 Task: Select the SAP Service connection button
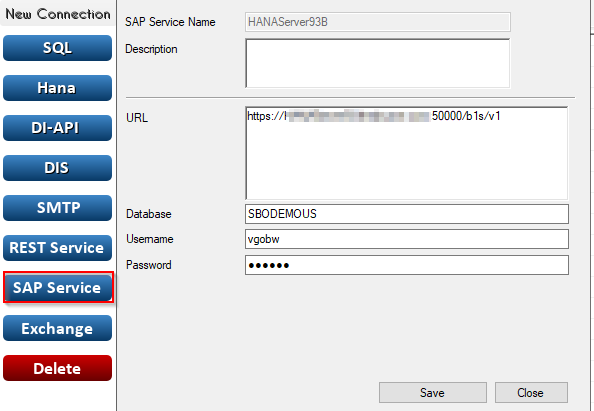[58, 288]
